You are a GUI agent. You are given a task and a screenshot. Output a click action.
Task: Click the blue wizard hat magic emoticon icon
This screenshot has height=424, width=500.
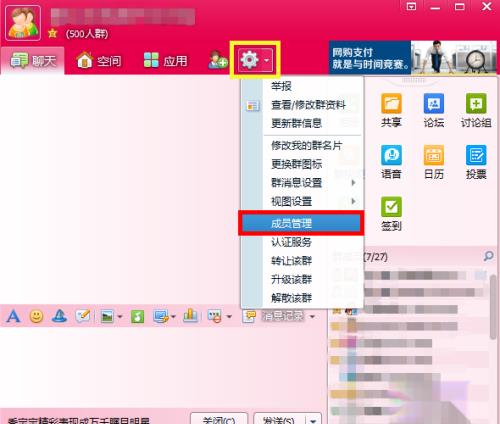[x=59, y=315]
